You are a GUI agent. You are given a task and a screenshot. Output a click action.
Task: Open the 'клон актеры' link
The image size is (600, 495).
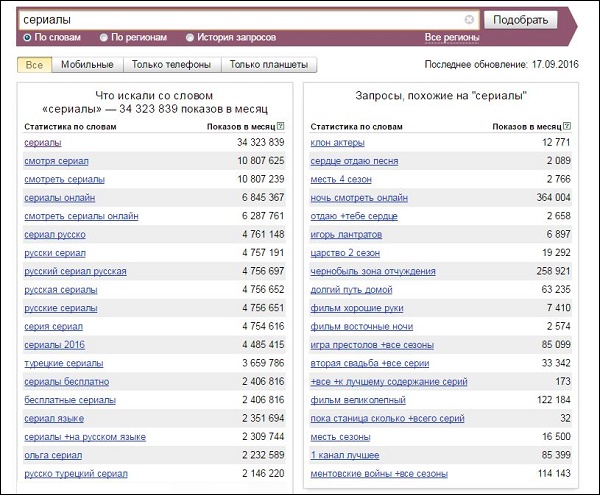pyautogui.click(x=338, y=143)
